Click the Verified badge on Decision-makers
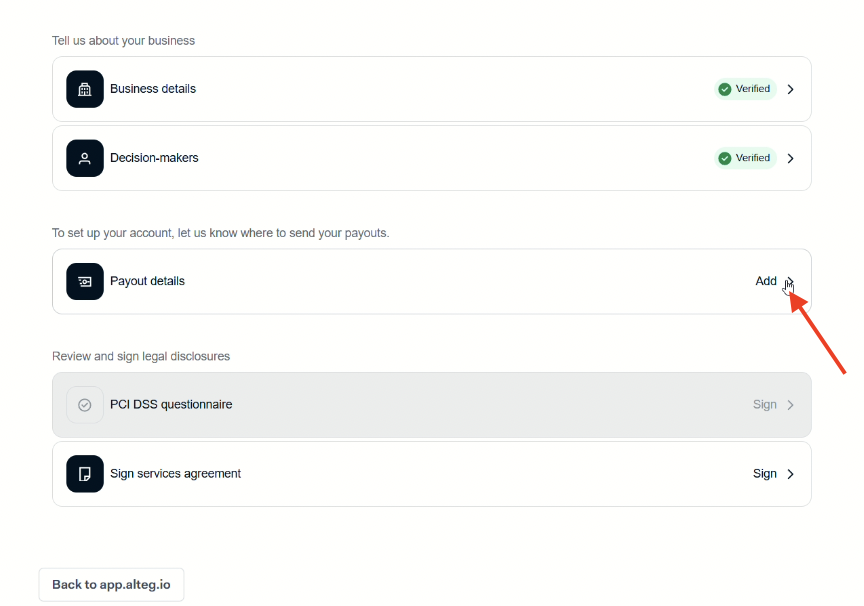 [x=745, y=158]
